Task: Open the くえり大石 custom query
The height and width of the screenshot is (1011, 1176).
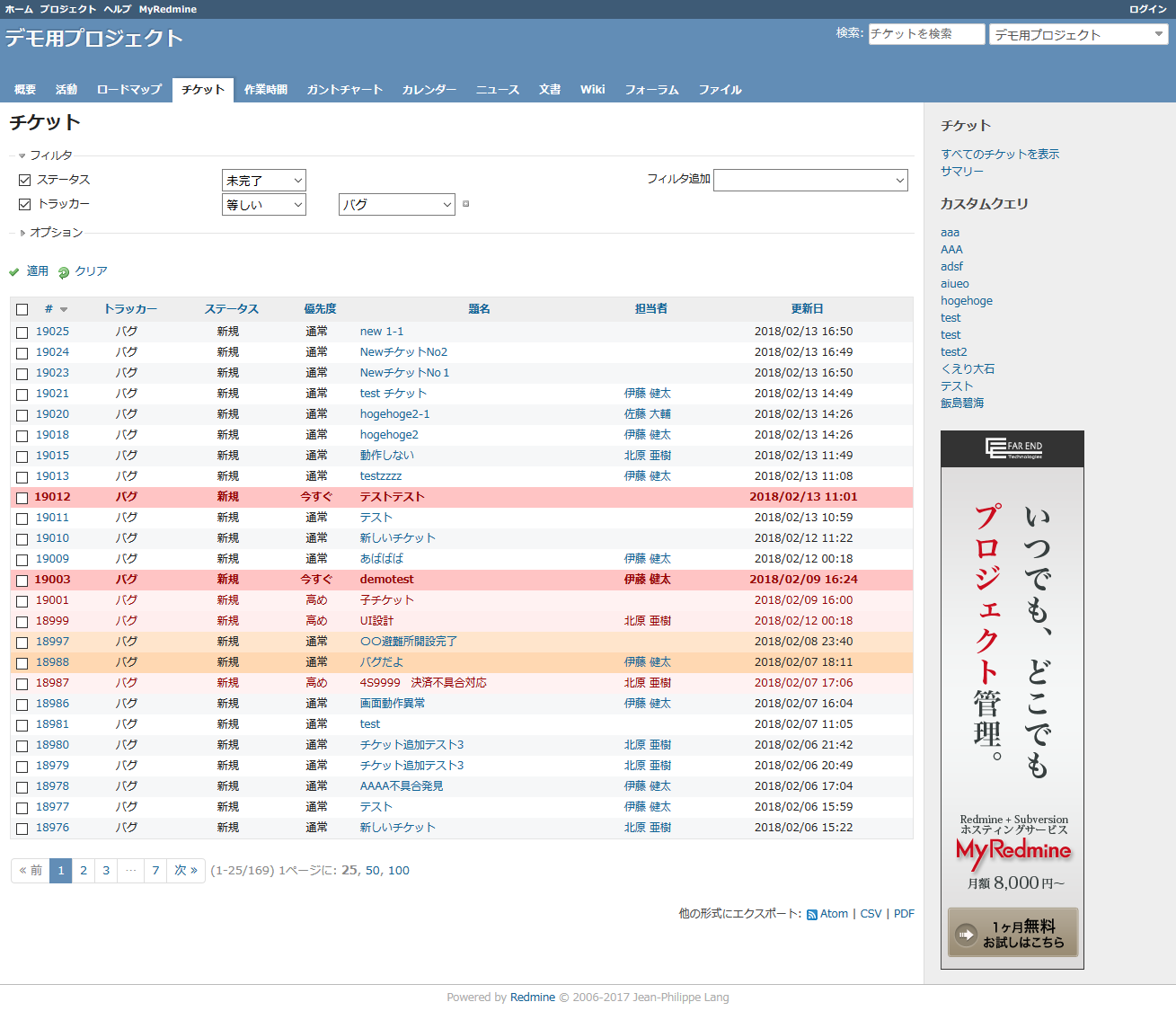Action: point(968,369)
